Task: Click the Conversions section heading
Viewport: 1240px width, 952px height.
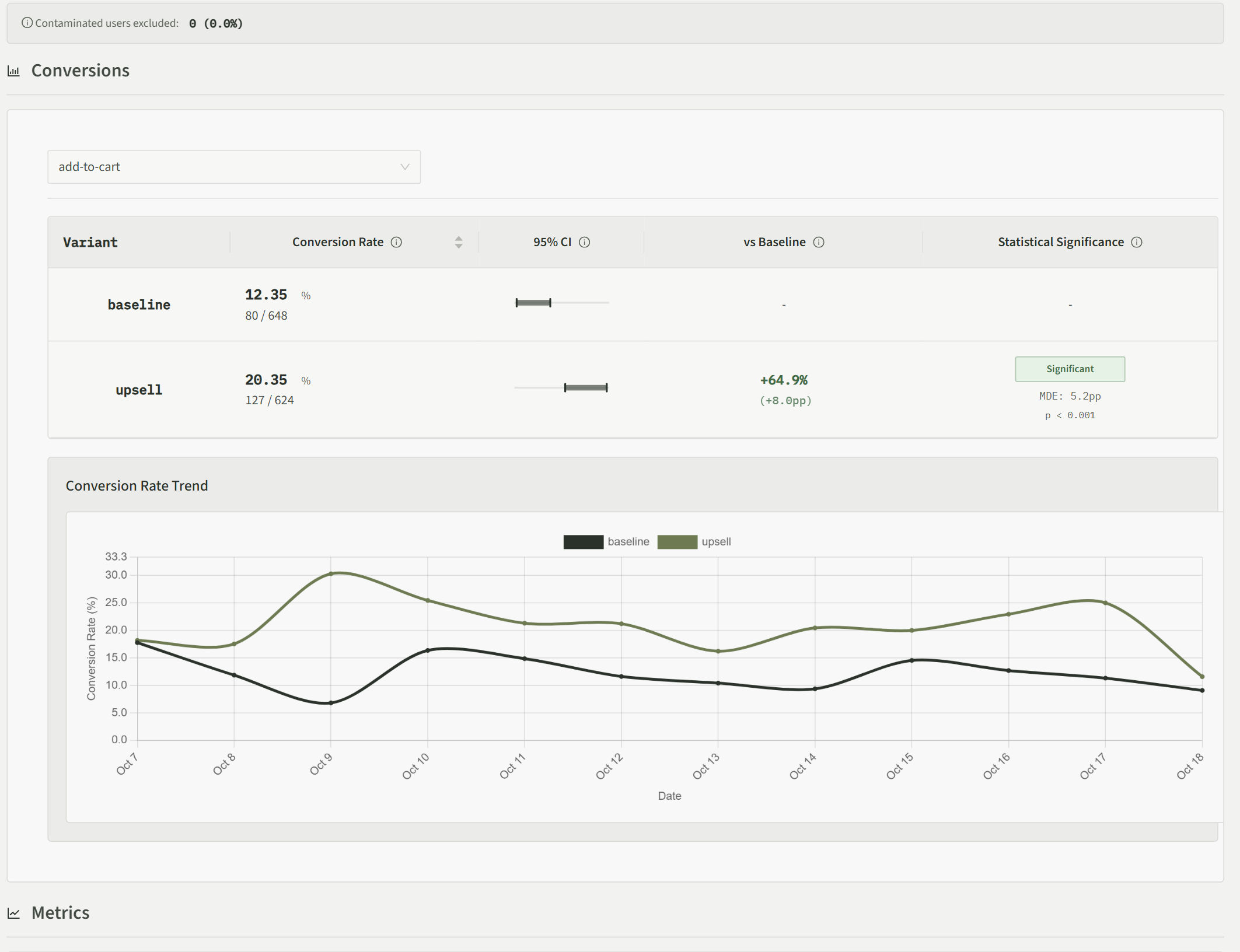Action: click(x=81, y=71)
